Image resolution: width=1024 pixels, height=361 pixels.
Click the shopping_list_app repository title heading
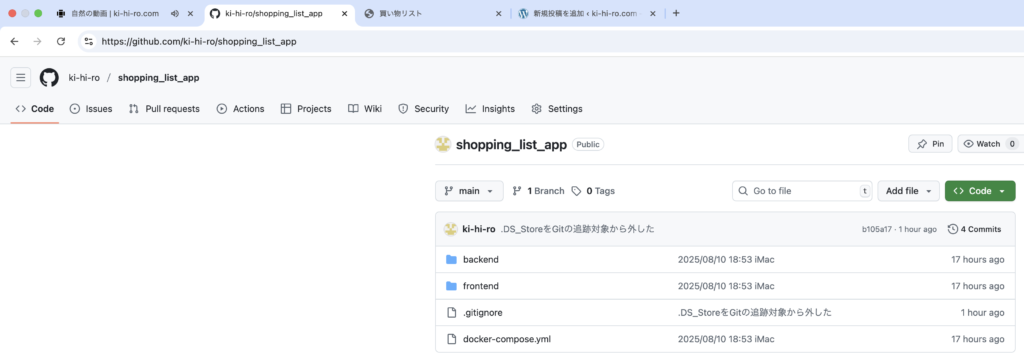tap(511, 144)
